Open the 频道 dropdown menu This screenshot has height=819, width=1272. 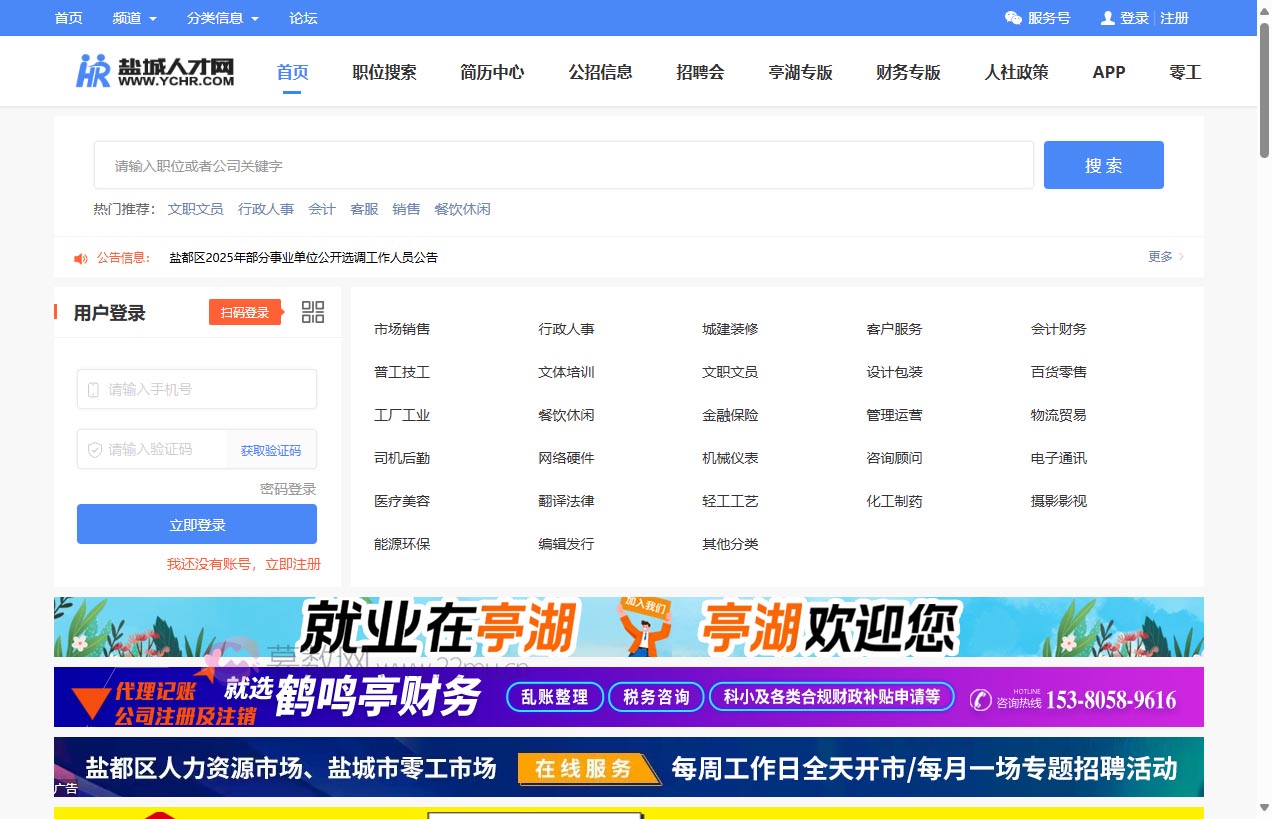[134, 17]
